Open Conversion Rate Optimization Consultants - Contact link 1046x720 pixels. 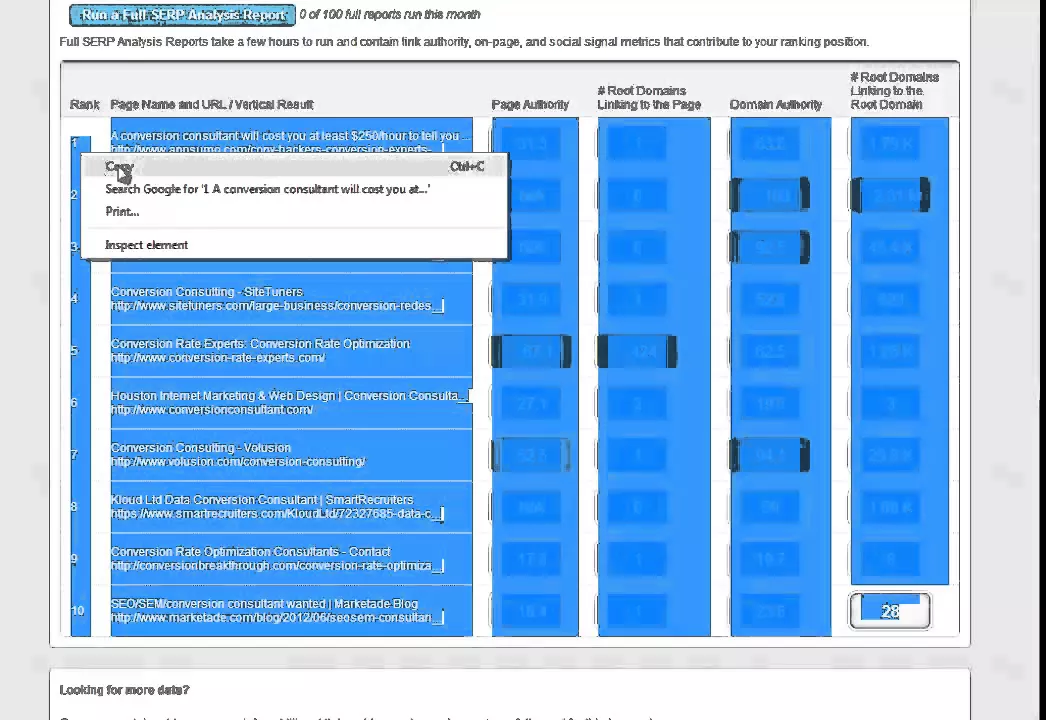pos(250,552)
